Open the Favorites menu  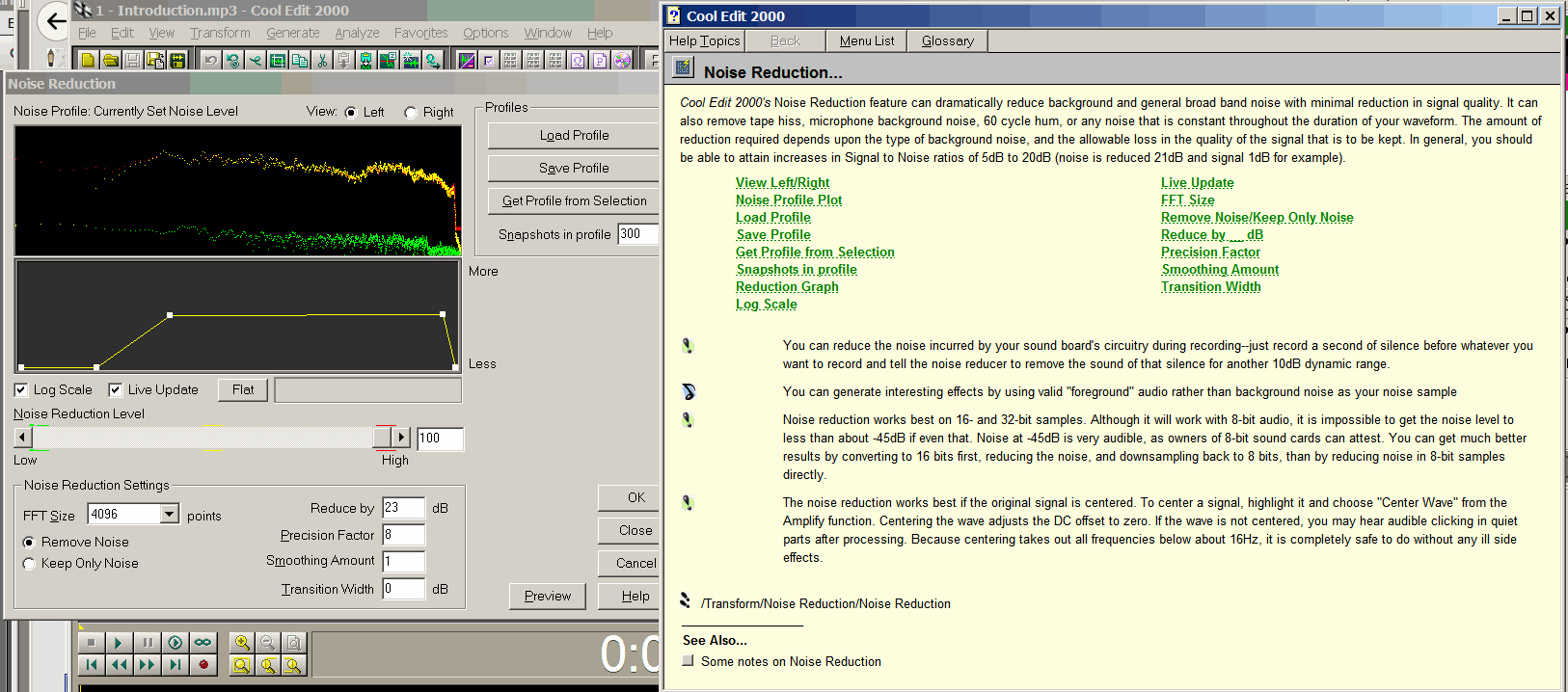click(x=420, y=33)
